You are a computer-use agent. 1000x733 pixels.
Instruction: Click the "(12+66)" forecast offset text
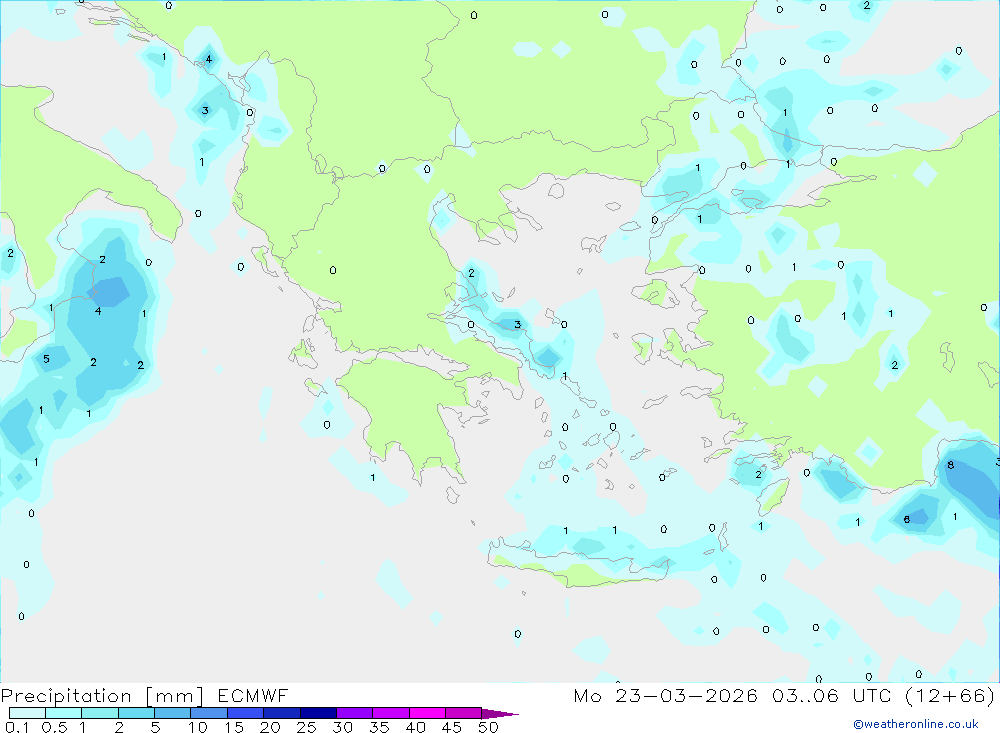click(950, 696)
